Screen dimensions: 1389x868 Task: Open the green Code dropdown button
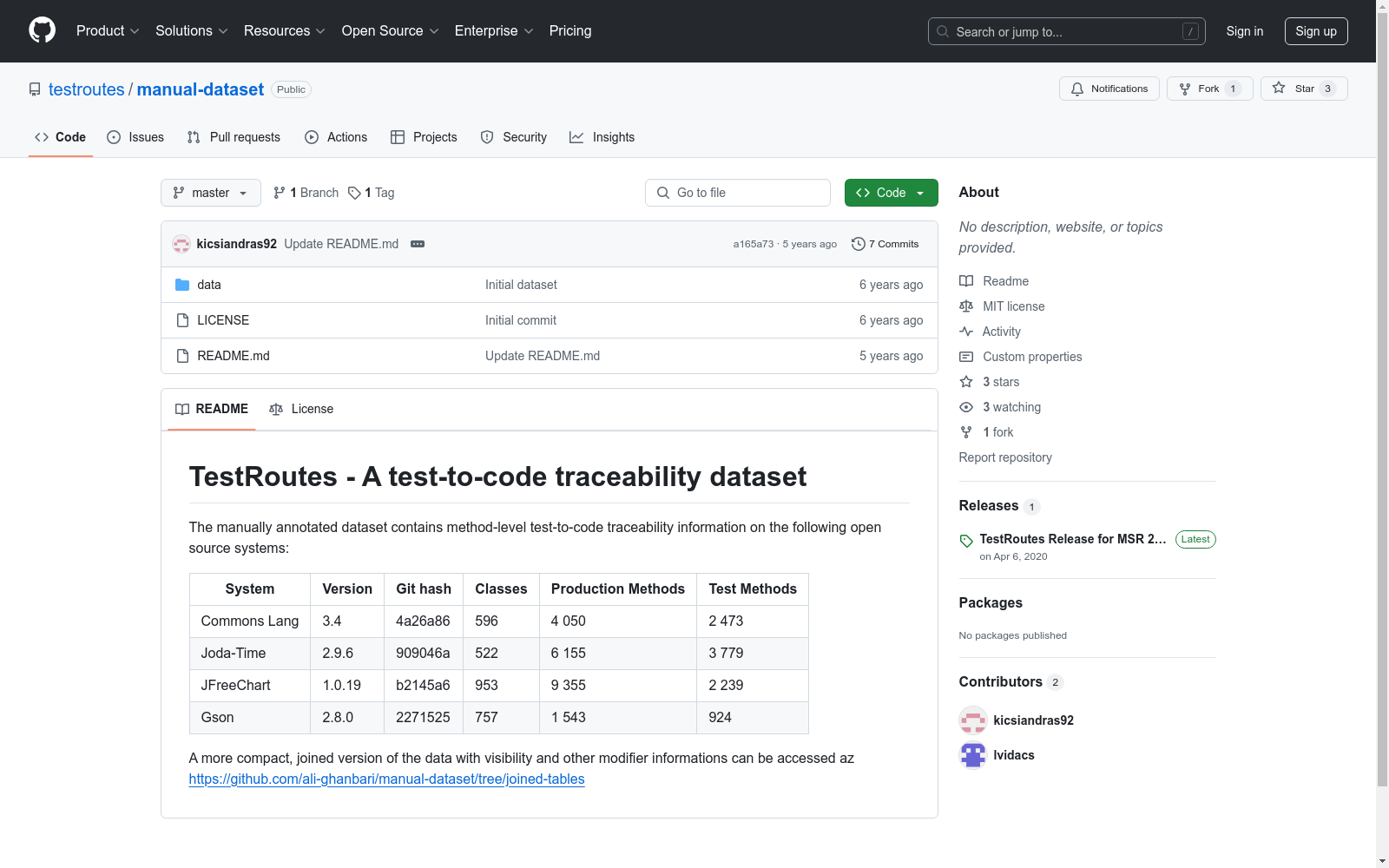[x=891, y=193]
